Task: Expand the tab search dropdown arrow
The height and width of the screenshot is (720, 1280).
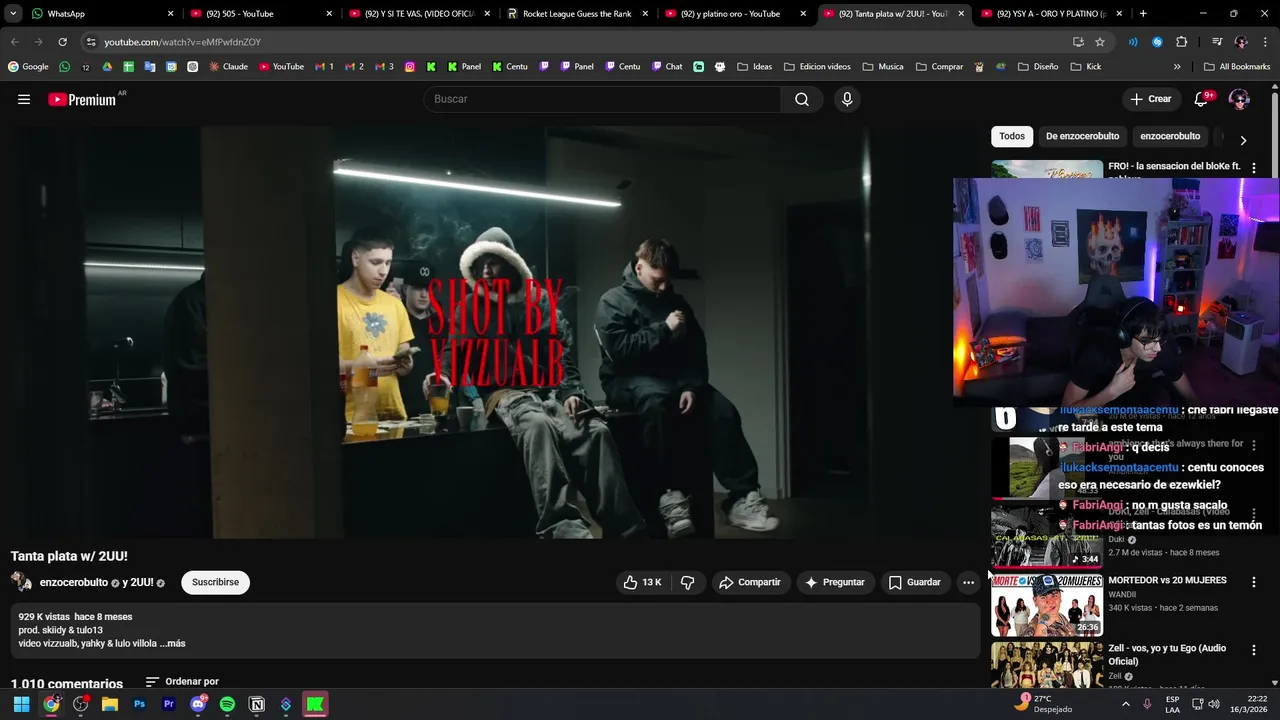Action: (x=13, y=14)
